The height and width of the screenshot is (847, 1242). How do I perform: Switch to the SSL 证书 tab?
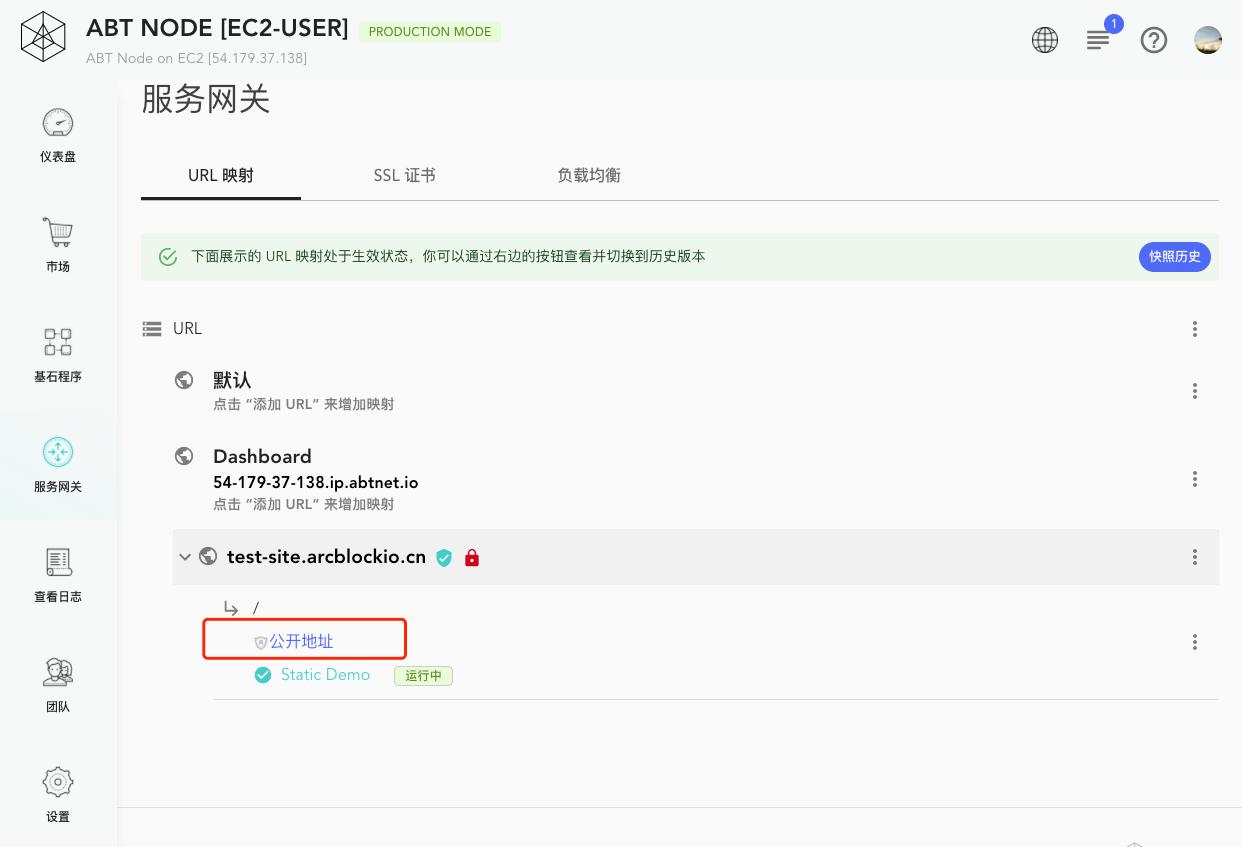point(404,175)
